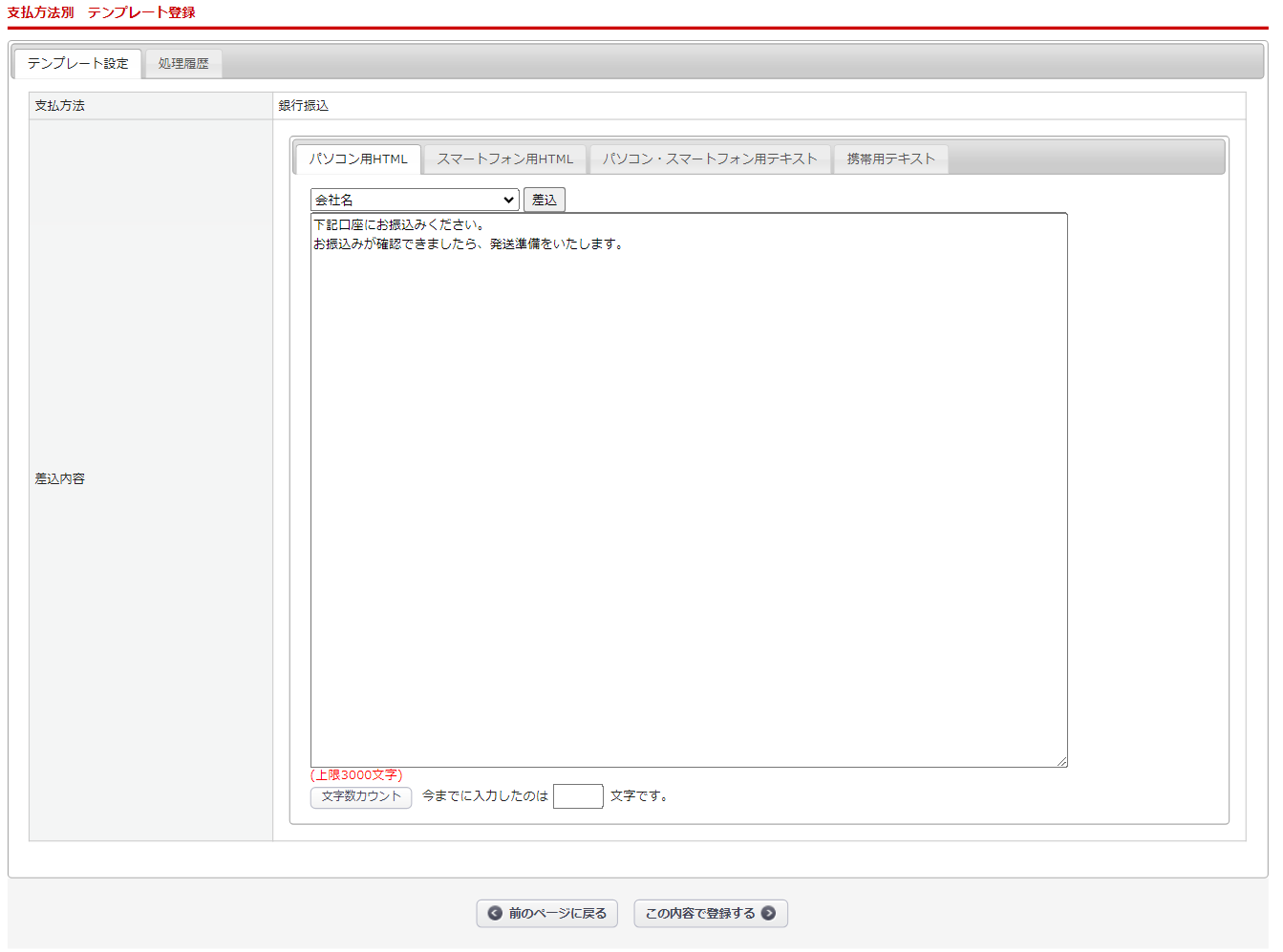This screenshot has height=952, width=1283.
Task: Click the left arrow icon on back button
Action: [495, 913]
